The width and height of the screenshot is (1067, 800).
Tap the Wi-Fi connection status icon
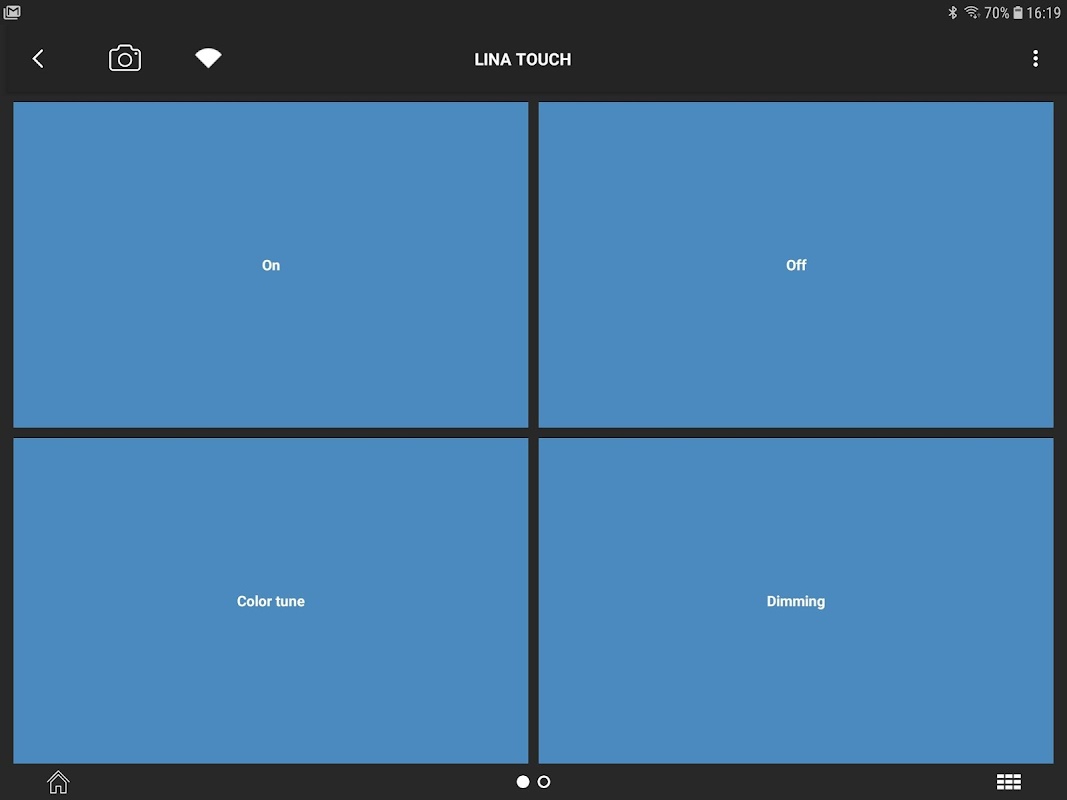click(x=208, y=58)
